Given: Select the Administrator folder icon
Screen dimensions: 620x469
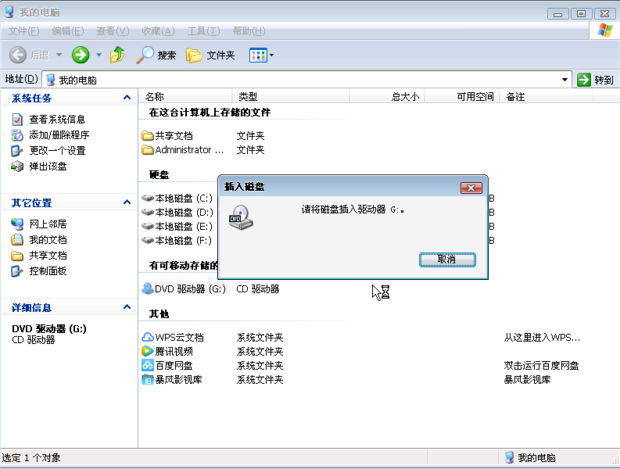Looking at the screenshot, I should [x=147, y=150].
